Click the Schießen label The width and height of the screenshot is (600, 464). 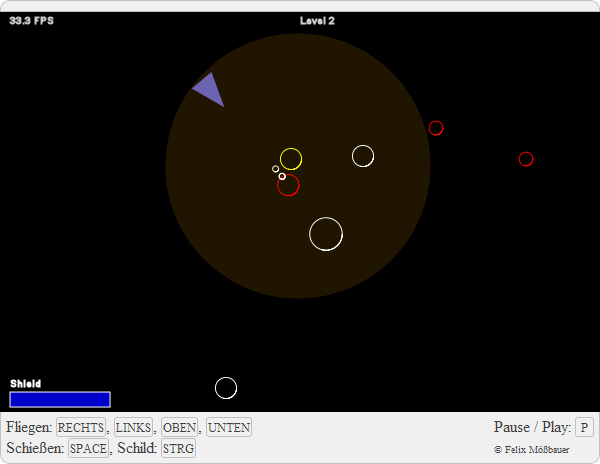[35, 448]
